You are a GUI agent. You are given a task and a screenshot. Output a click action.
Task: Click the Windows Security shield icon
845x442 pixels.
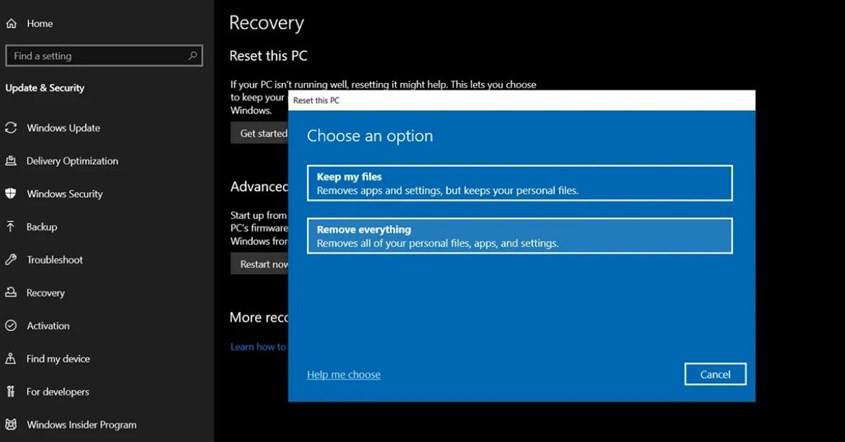11,194
